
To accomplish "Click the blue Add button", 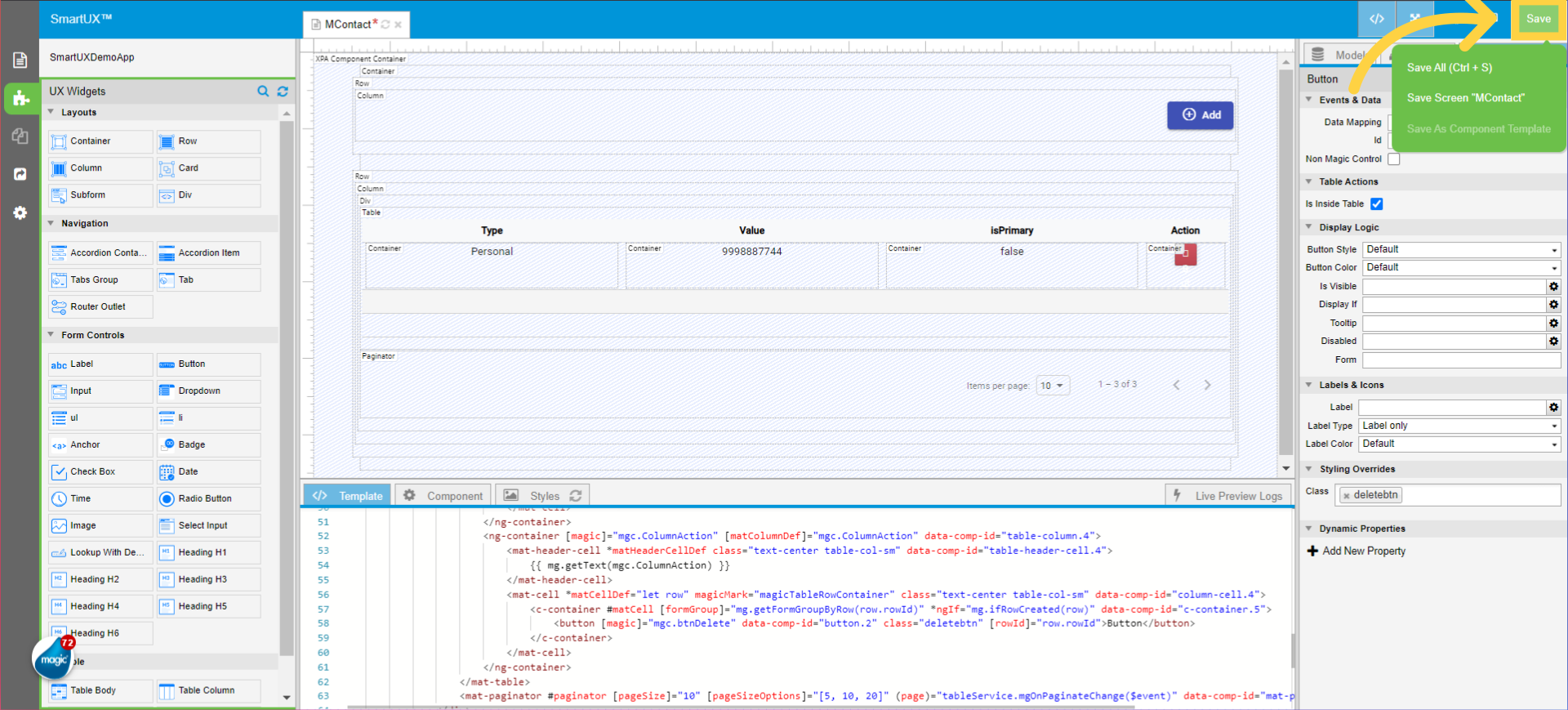I will coord(1200,115).
